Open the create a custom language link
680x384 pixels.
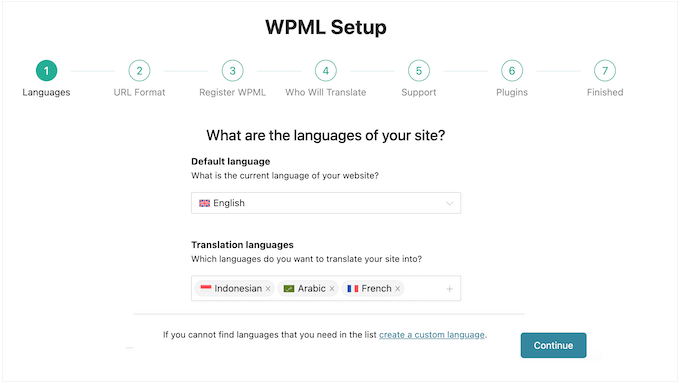(x=432, y=335)
